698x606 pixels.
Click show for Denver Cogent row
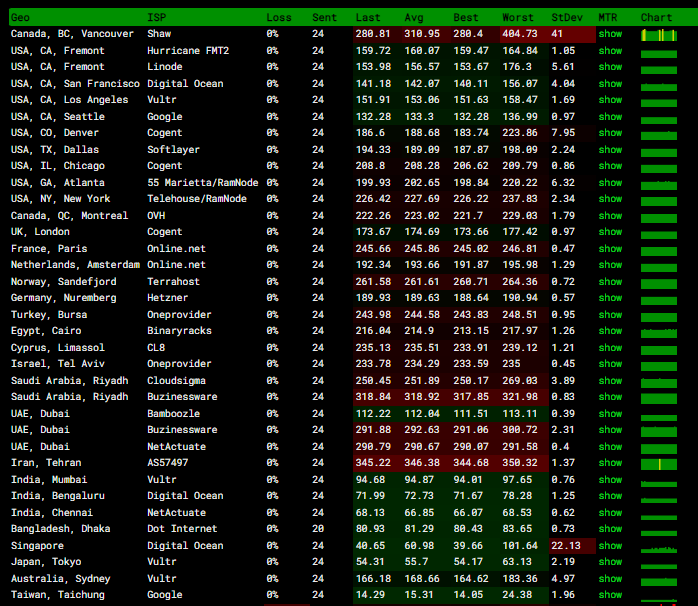610,133
